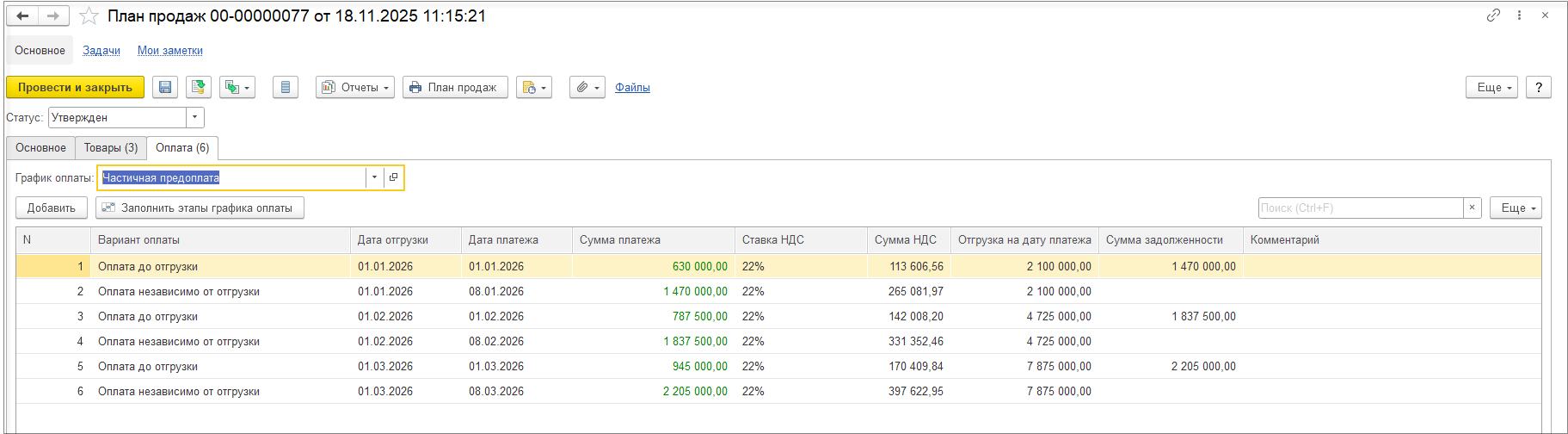Expand the Статус dropdown arrow
Image resolution: width=1568 pixels, height=434 pixels.
point(195,117)
